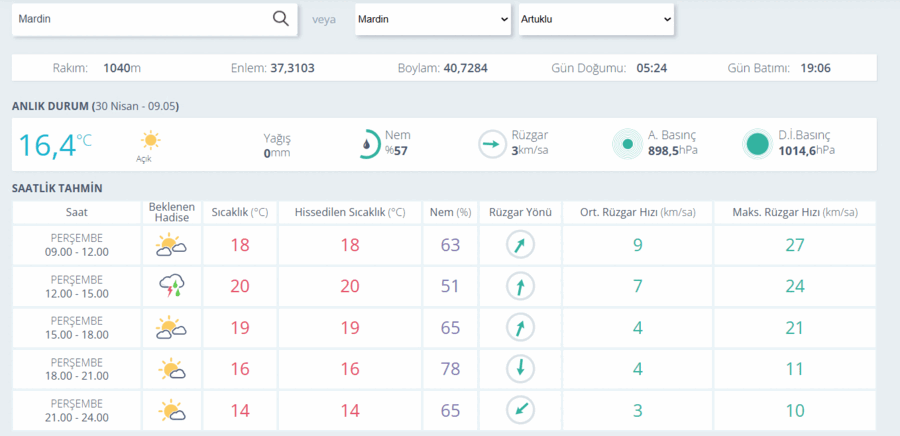Click the A. Basınç pressure circle icon
The width and height of the screenshot is (900, 436).
tap(627, 144)
